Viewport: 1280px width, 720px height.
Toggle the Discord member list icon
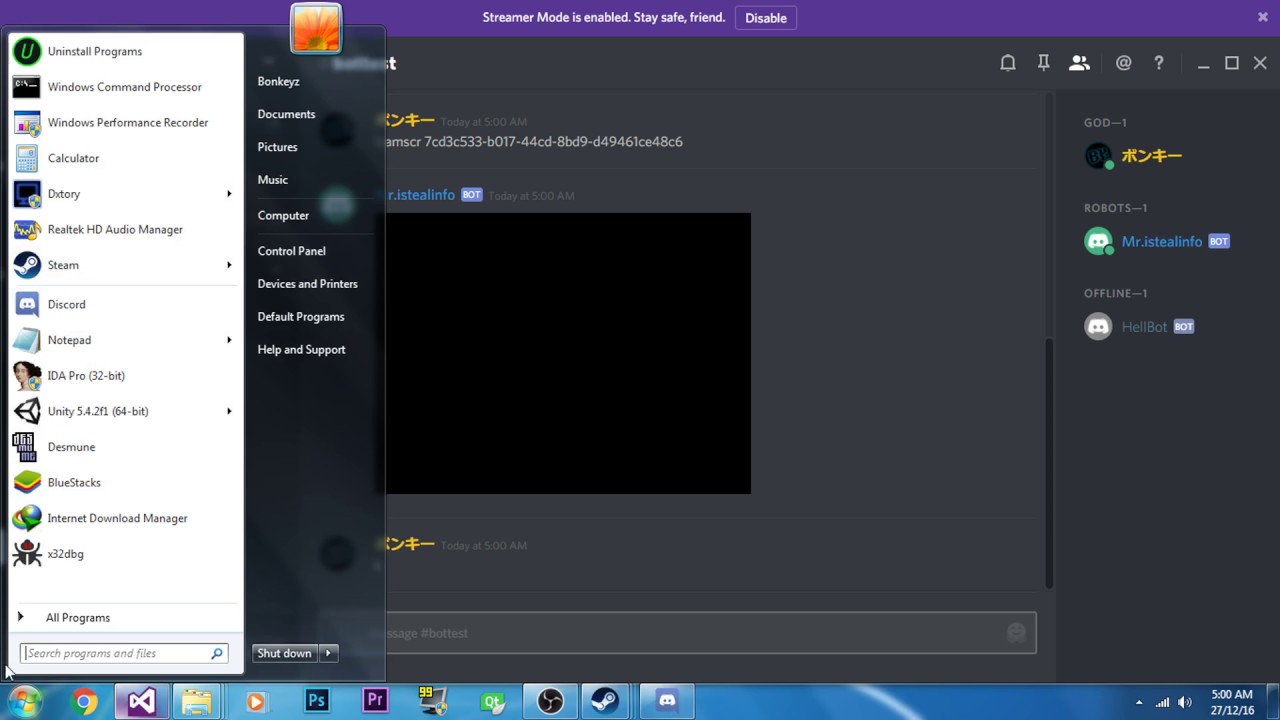[1079, 63]
